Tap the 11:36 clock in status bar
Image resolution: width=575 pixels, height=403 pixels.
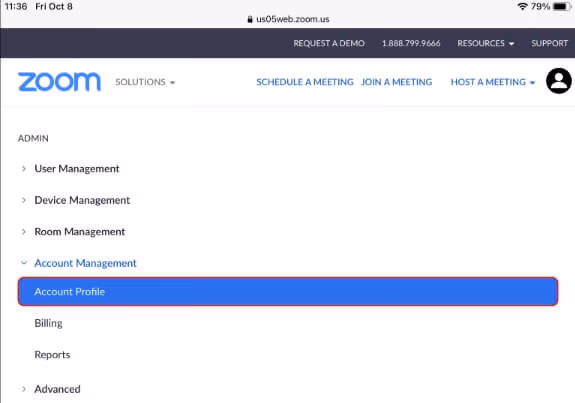click(x=16, y=7)
